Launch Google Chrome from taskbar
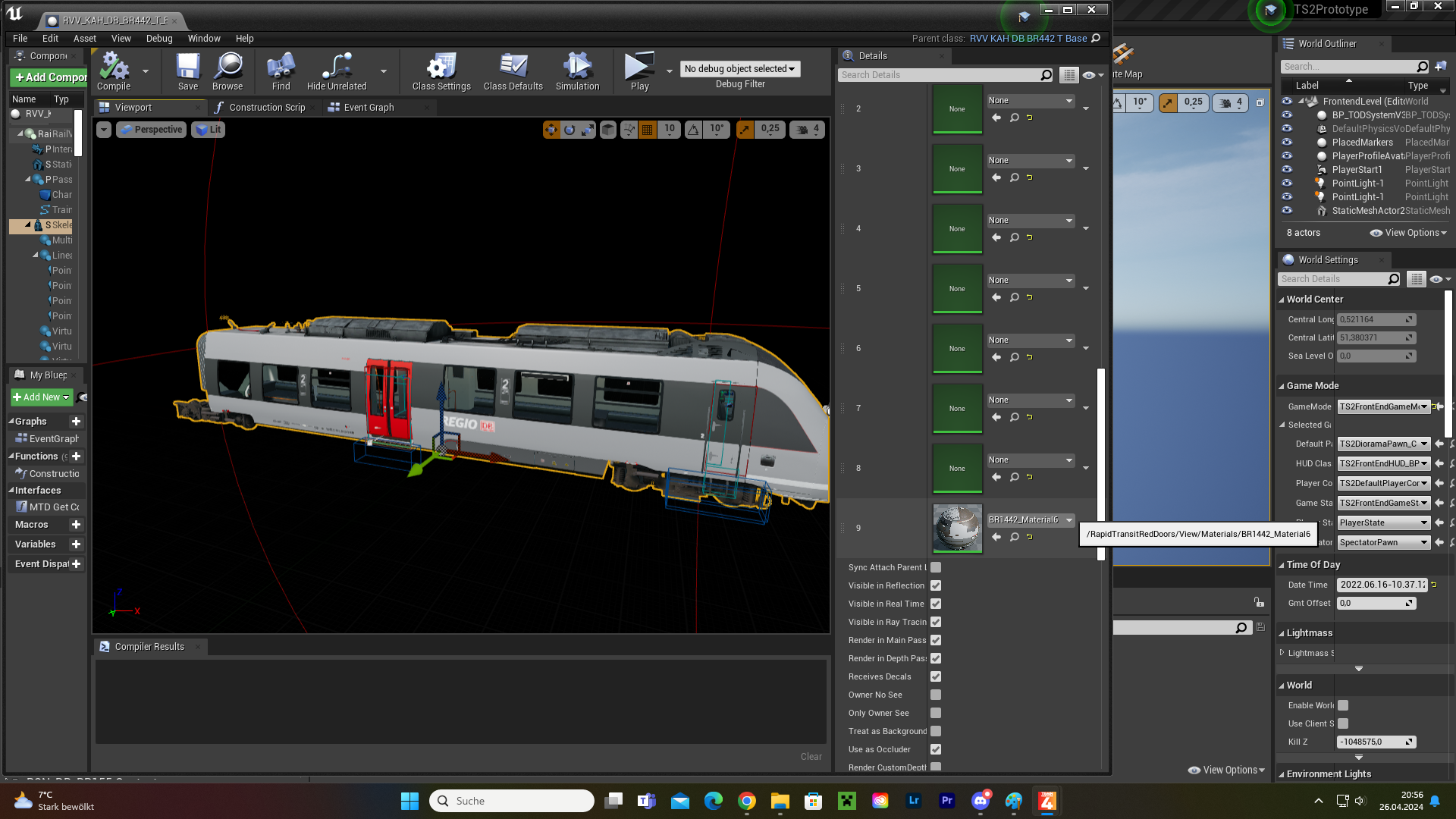 (x=747, y=801)
